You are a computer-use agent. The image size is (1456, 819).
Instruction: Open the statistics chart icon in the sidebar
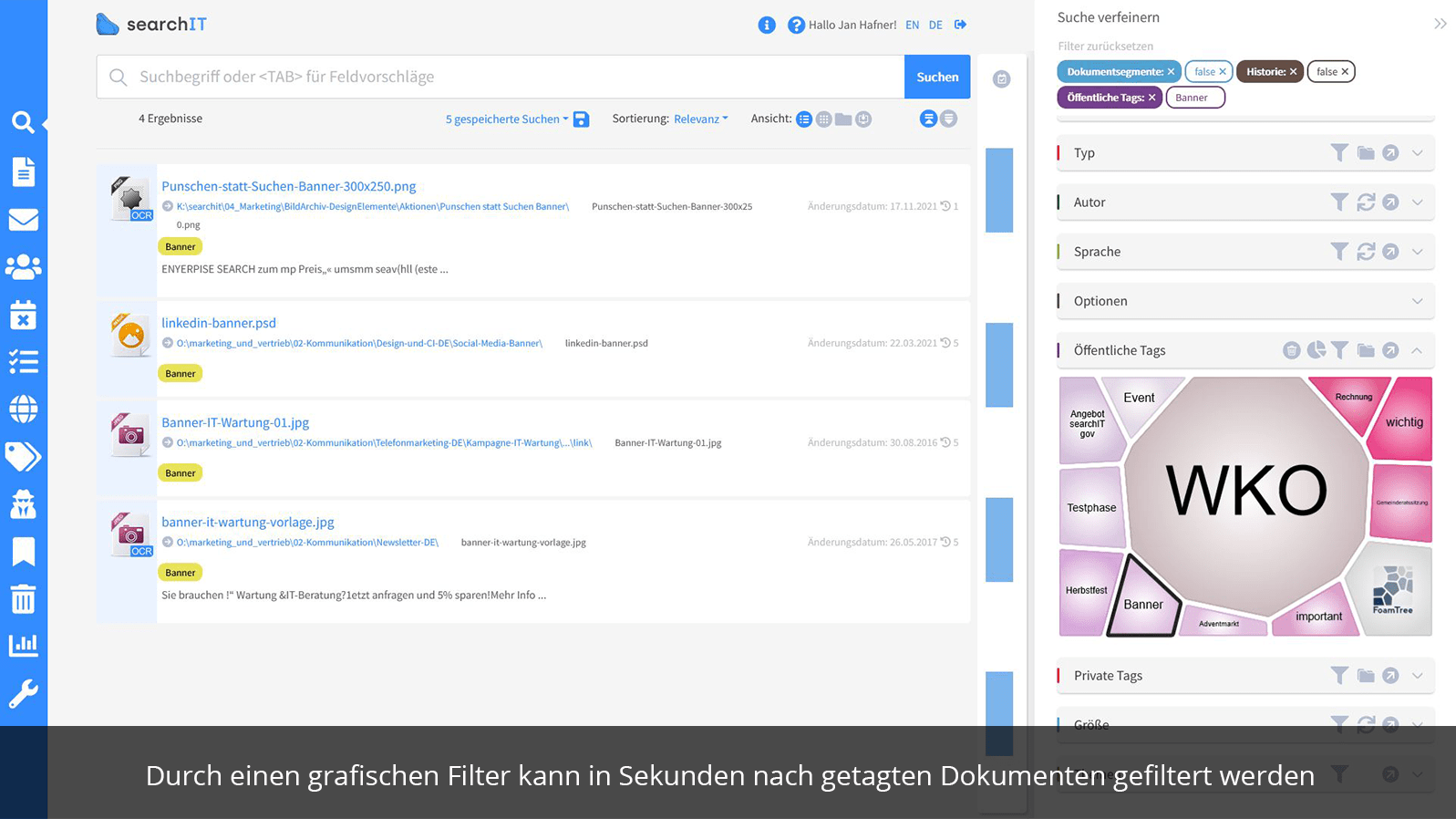23,645
